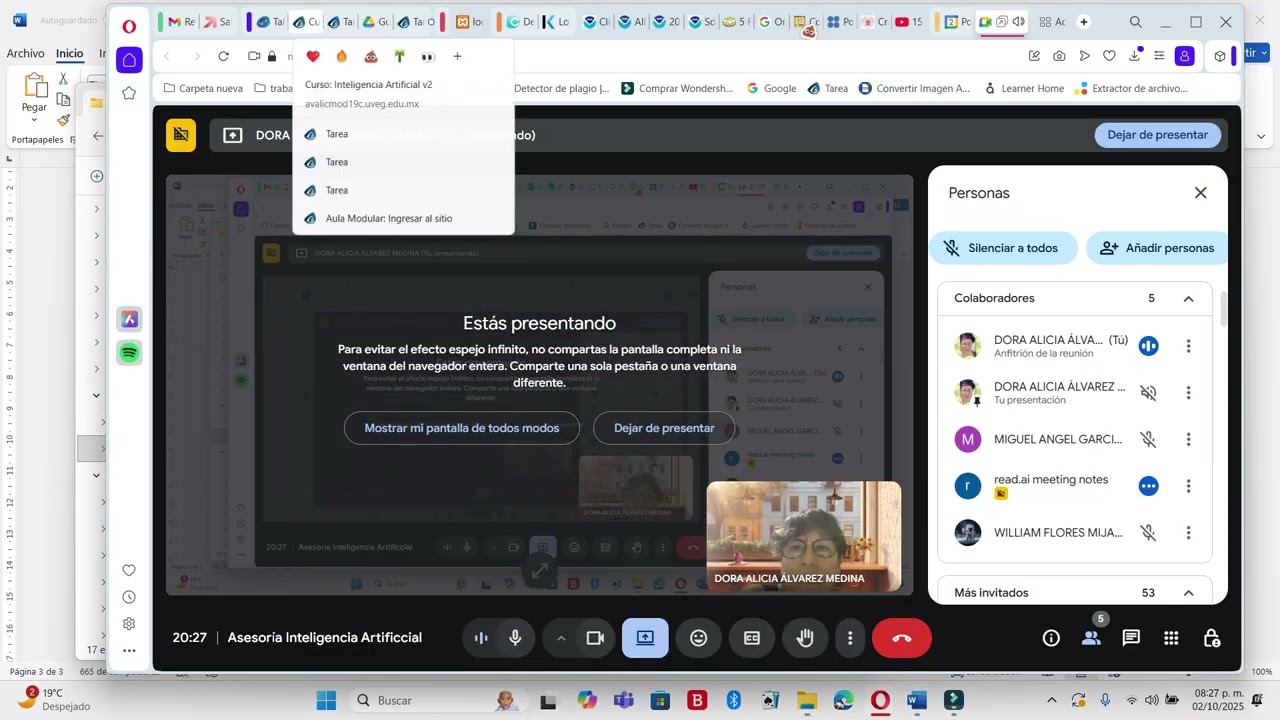Click the Windows Start button

pyautogui.click(x=327, y=700)
